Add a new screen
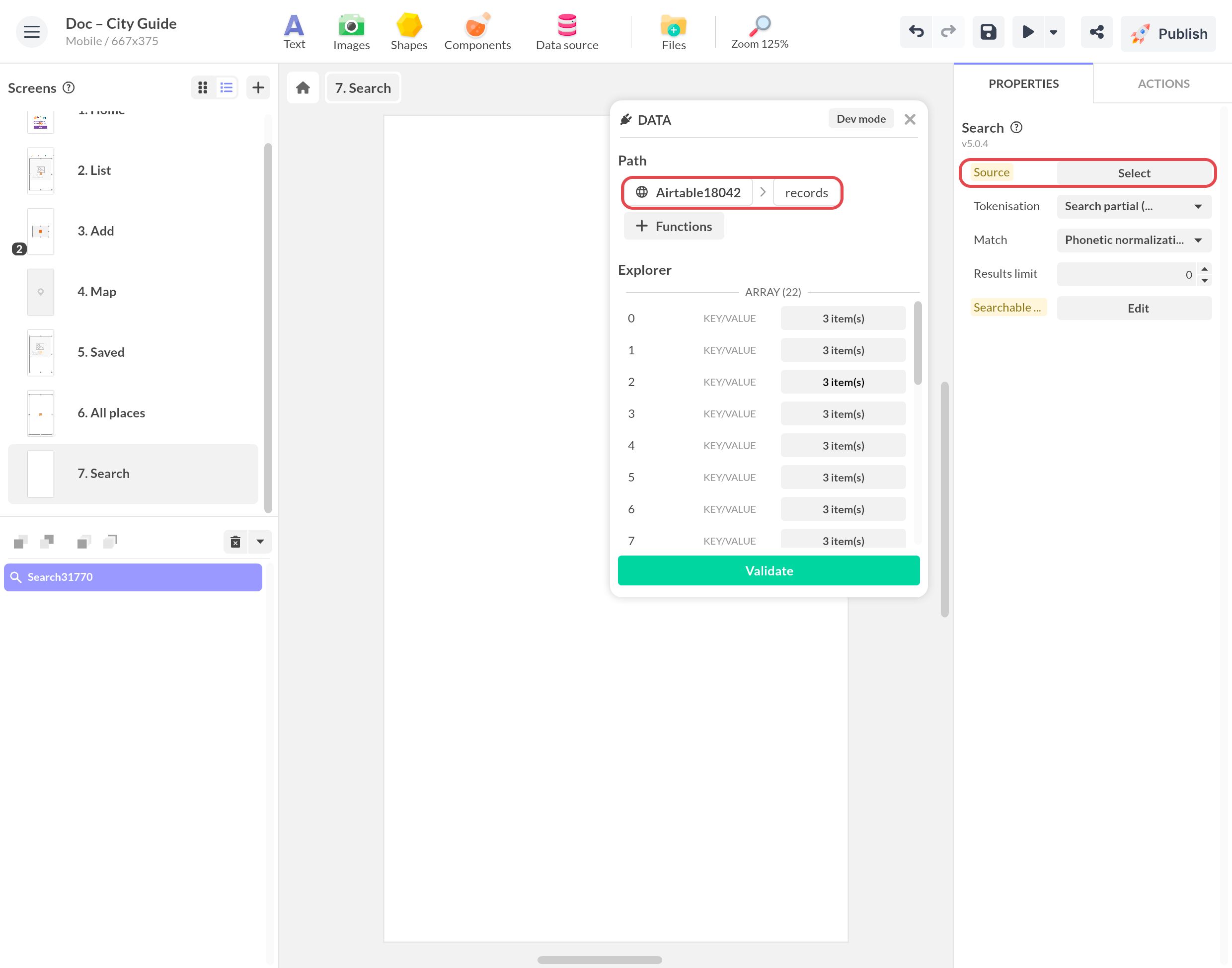Image resolution: width=1232 pixels, height=968 pixels. click(x=258, y=87)
